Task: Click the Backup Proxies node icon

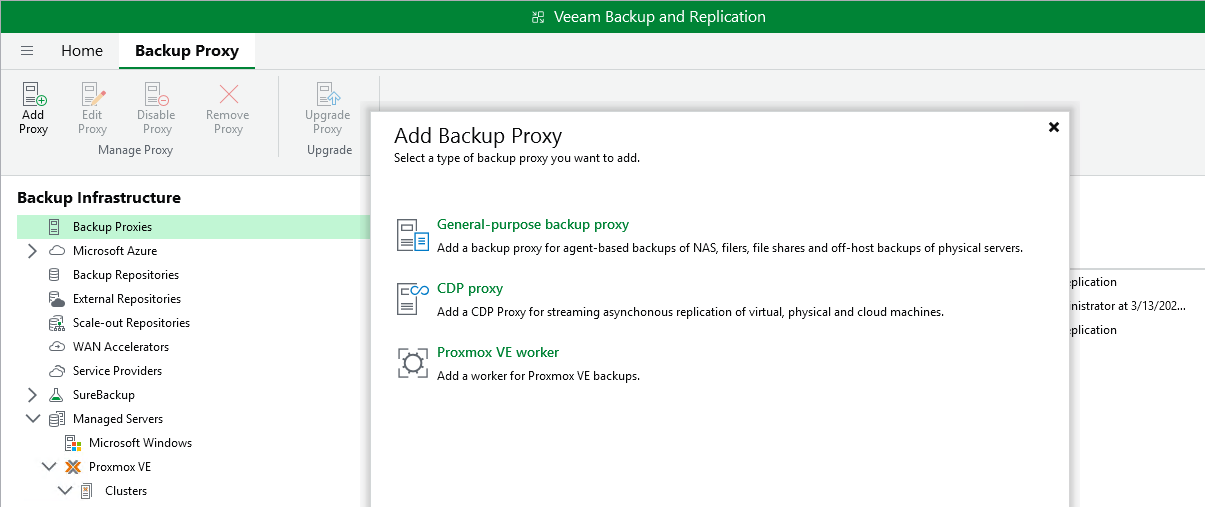Action: pos(54,227)
